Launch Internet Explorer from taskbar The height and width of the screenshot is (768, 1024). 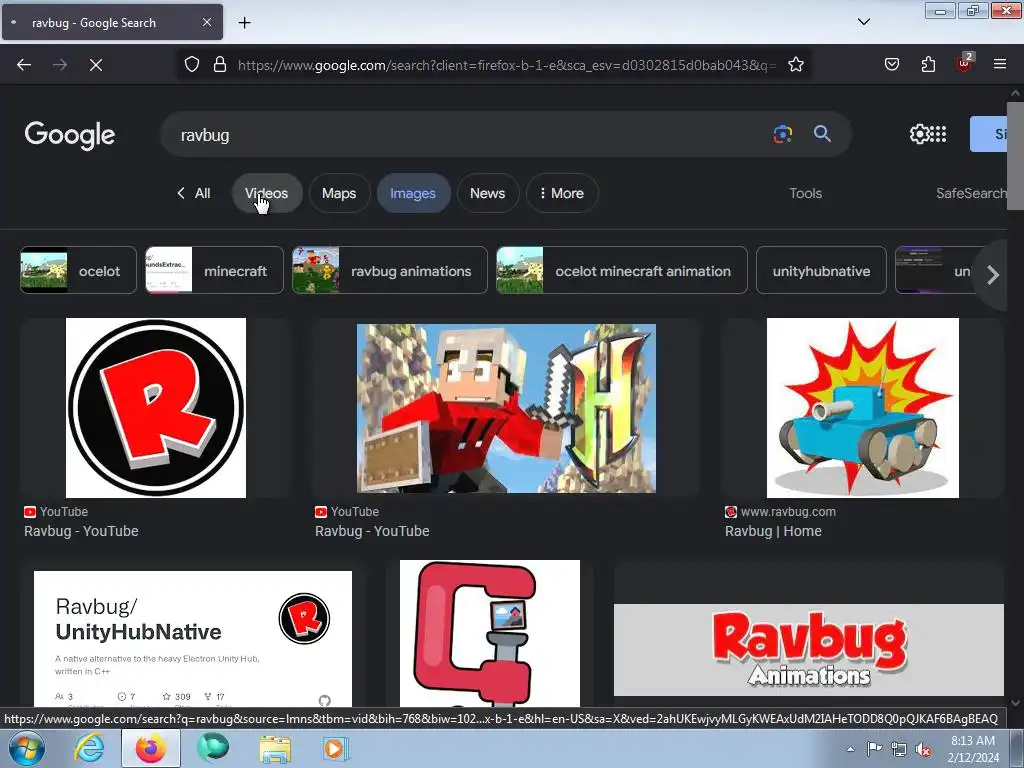89,748
